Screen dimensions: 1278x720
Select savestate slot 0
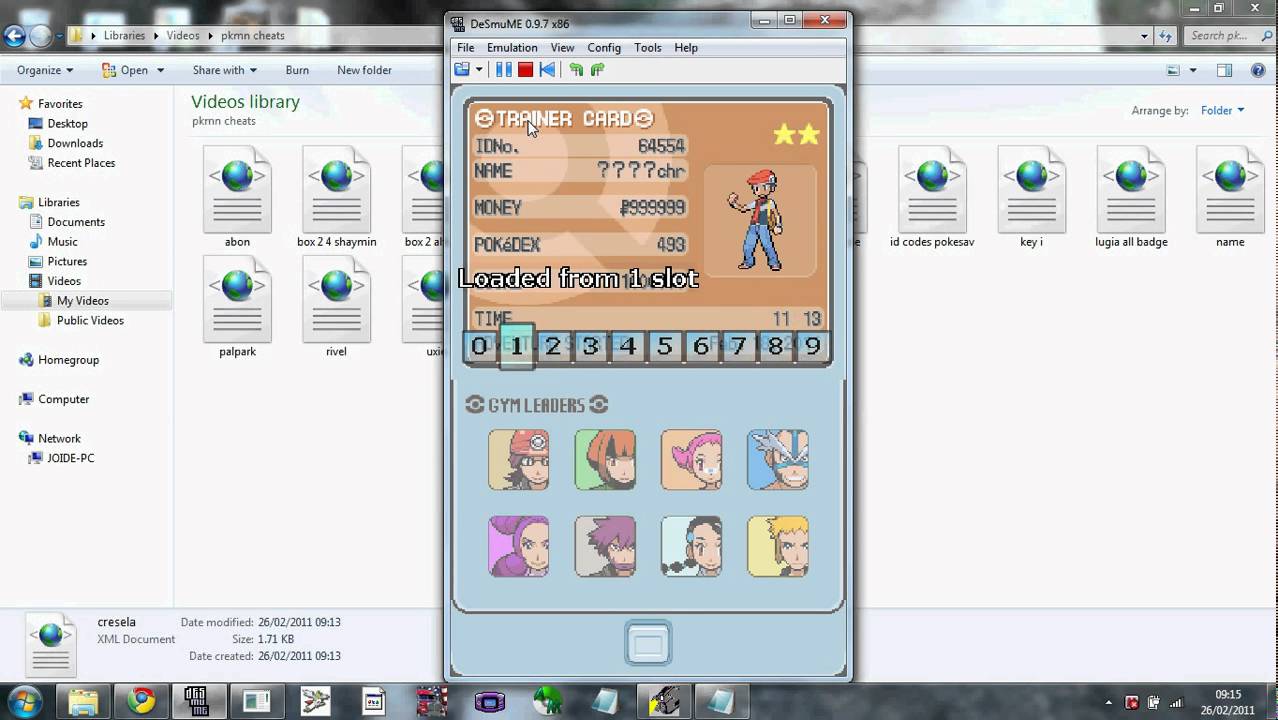[x=479, y=346]
